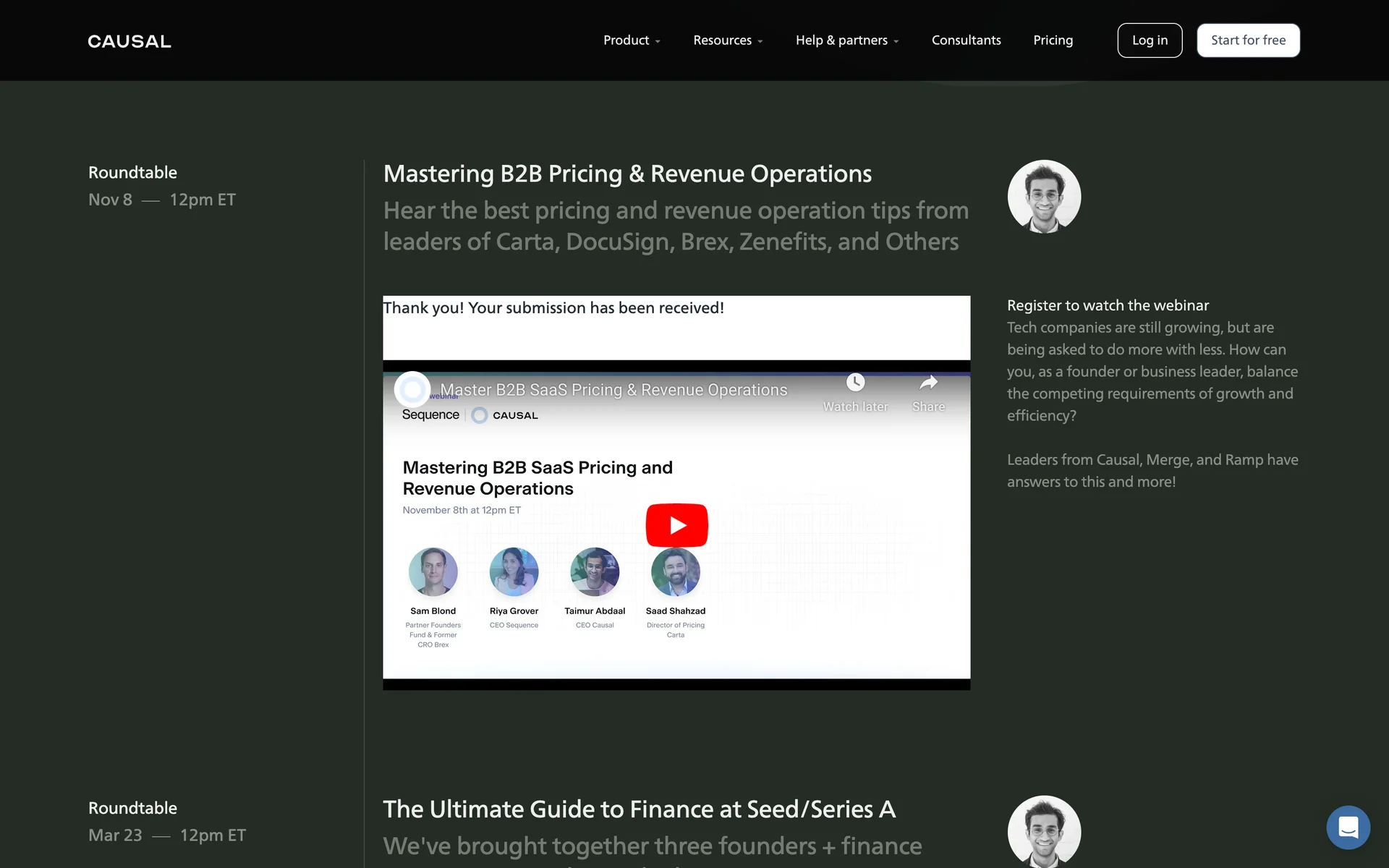Viewport: 1389px width, 868px height.
Task: Play the YouTube webinar video
Action: tap(676, 525)
